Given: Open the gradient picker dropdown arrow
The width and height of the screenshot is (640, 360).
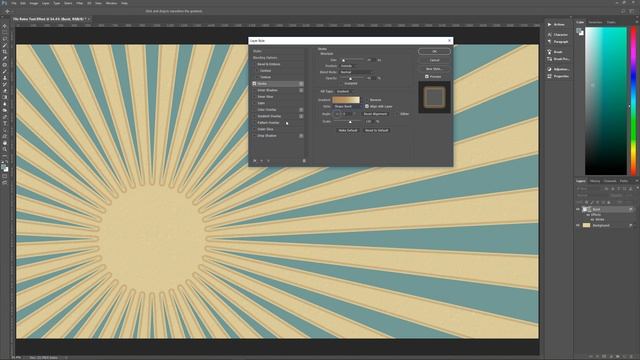Looking at the screenshot, I should [362, 100].
